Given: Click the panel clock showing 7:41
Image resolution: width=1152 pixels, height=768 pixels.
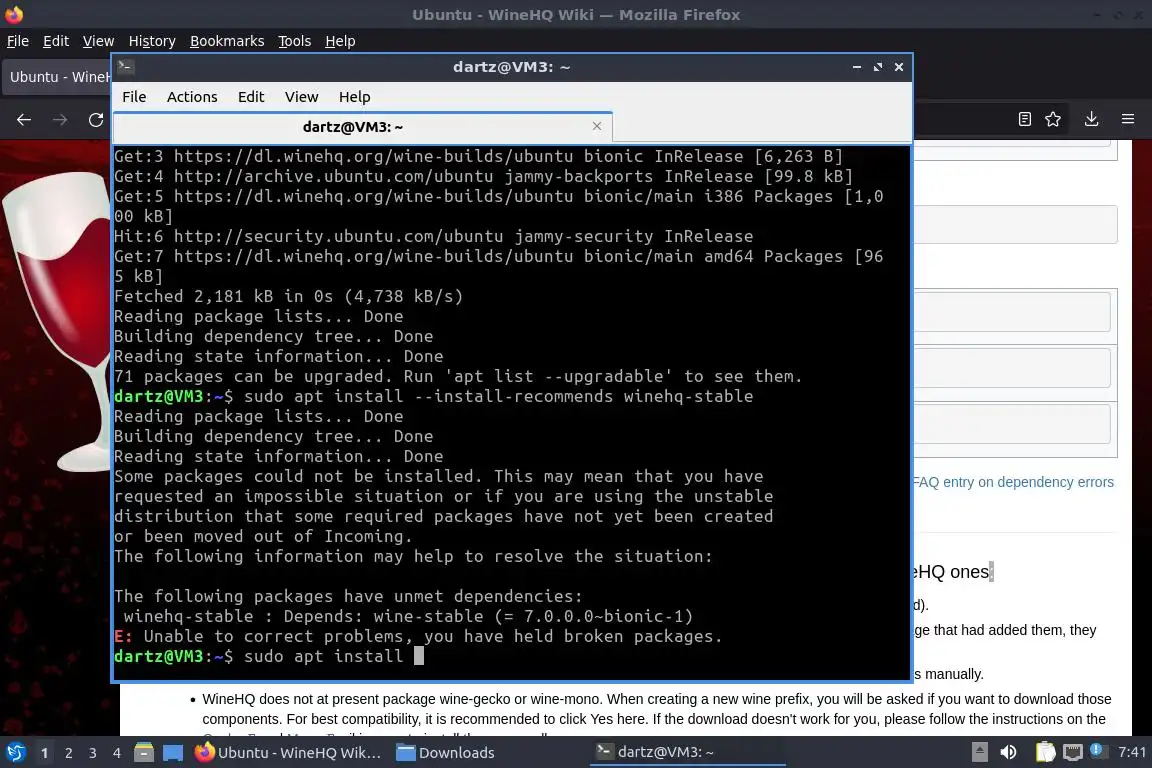Looking at the screenshot, I should [x=1132, y=752].
